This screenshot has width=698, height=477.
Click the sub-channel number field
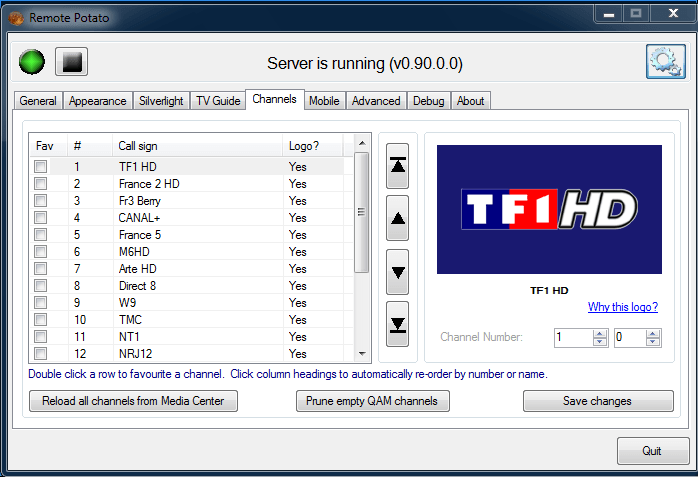point(630,337)
